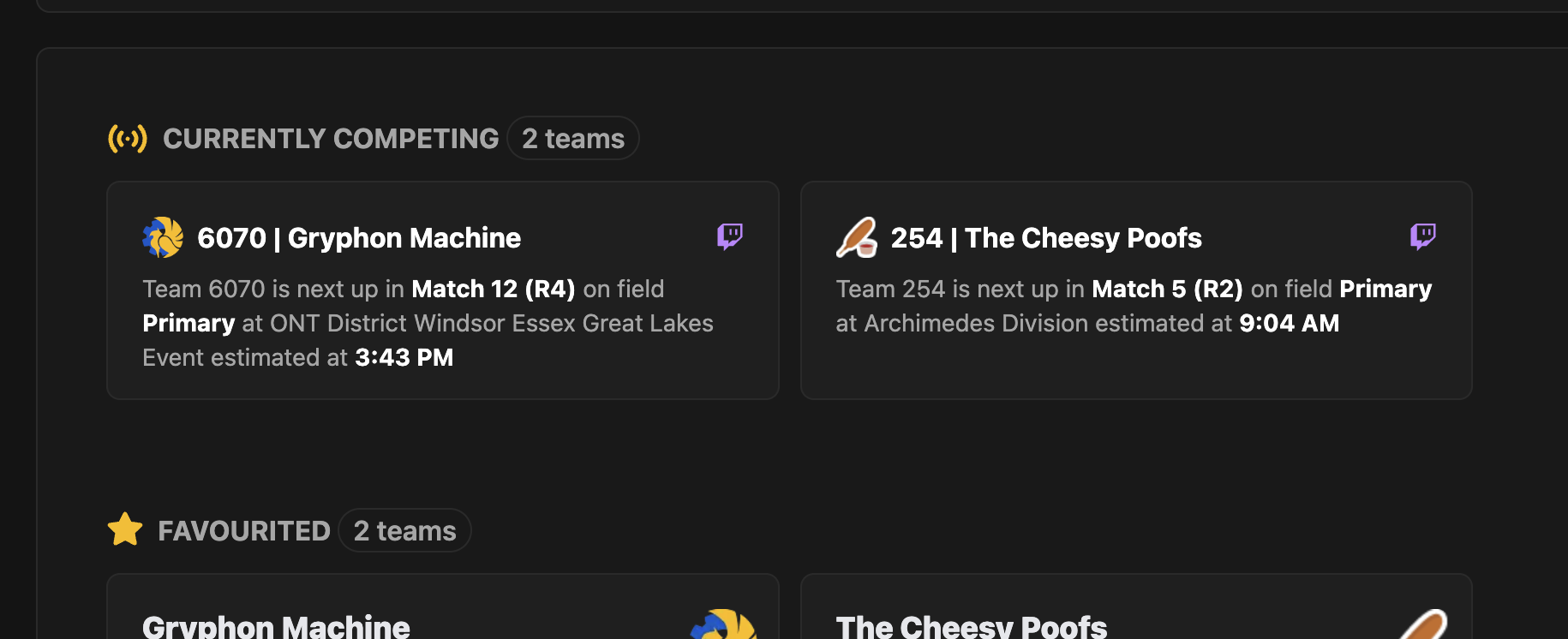Open the 254 | The Cheesy Poofs title
The width and height of the screenshot is (1568, 639).
1046,238
